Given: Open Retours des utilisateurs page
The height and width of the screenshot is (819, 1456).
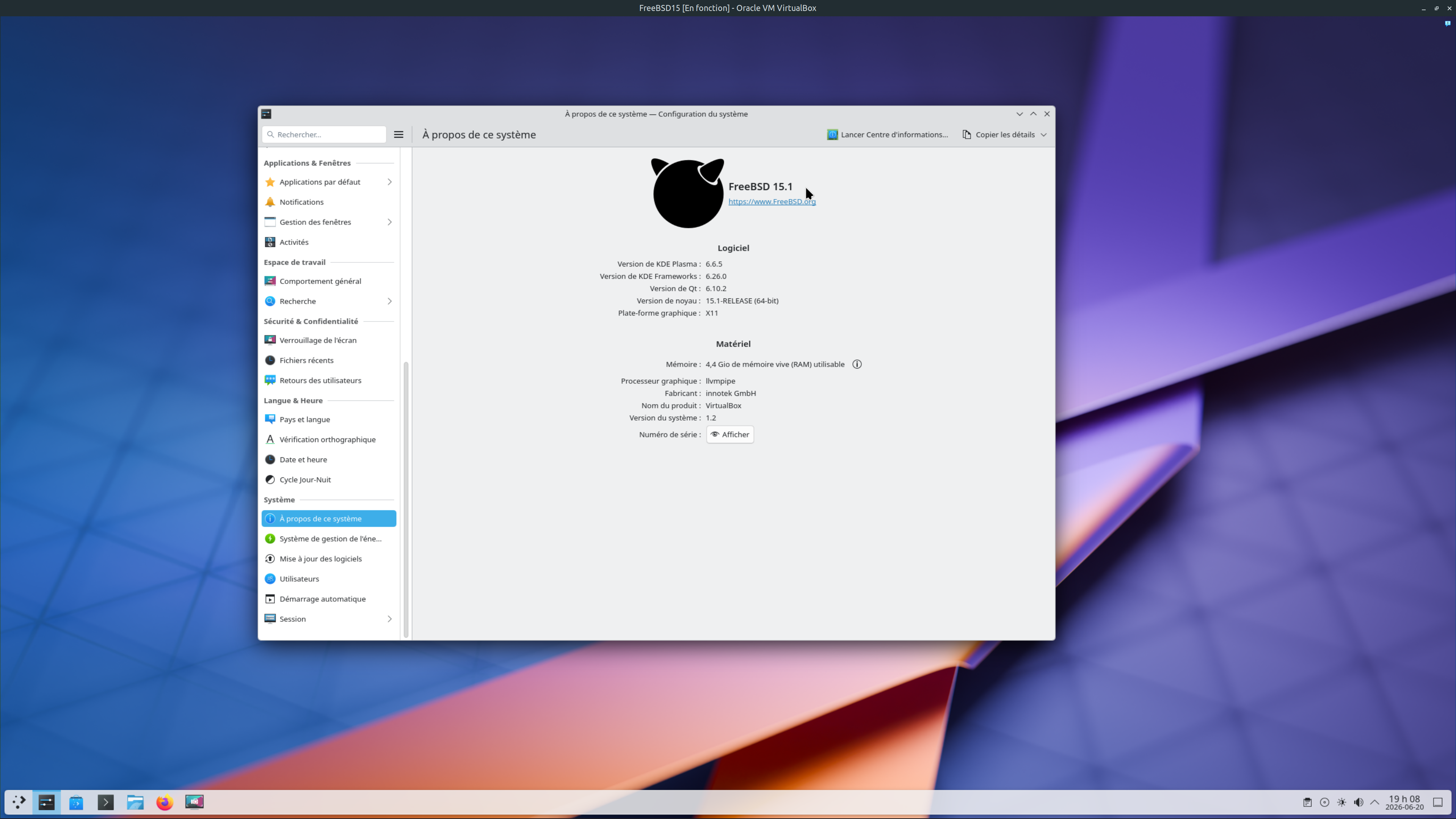Looking at the screenshot, I should pos(328,380).
